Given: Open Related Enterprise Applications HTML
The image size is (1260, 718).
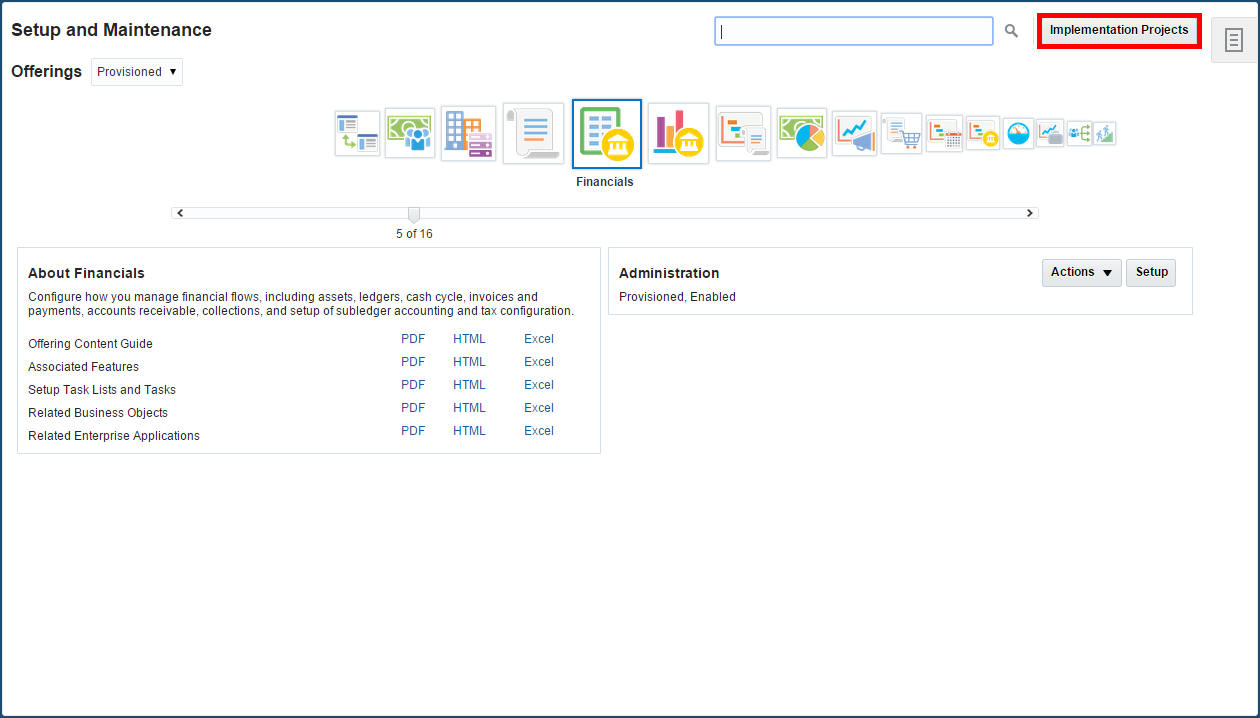Looking at the screenshot, I should [x=469, y=431].
